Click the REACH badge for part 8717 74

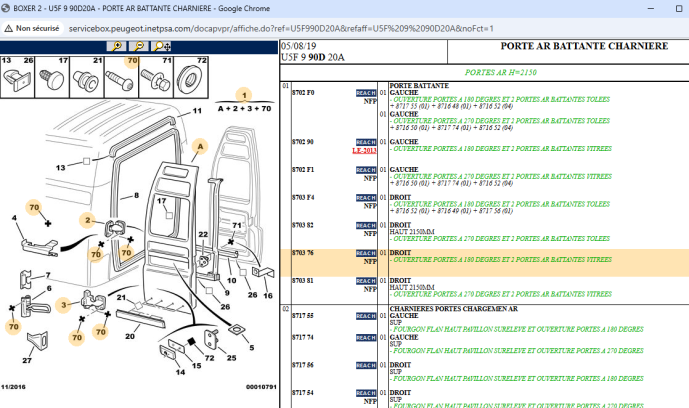coord(366,338)
